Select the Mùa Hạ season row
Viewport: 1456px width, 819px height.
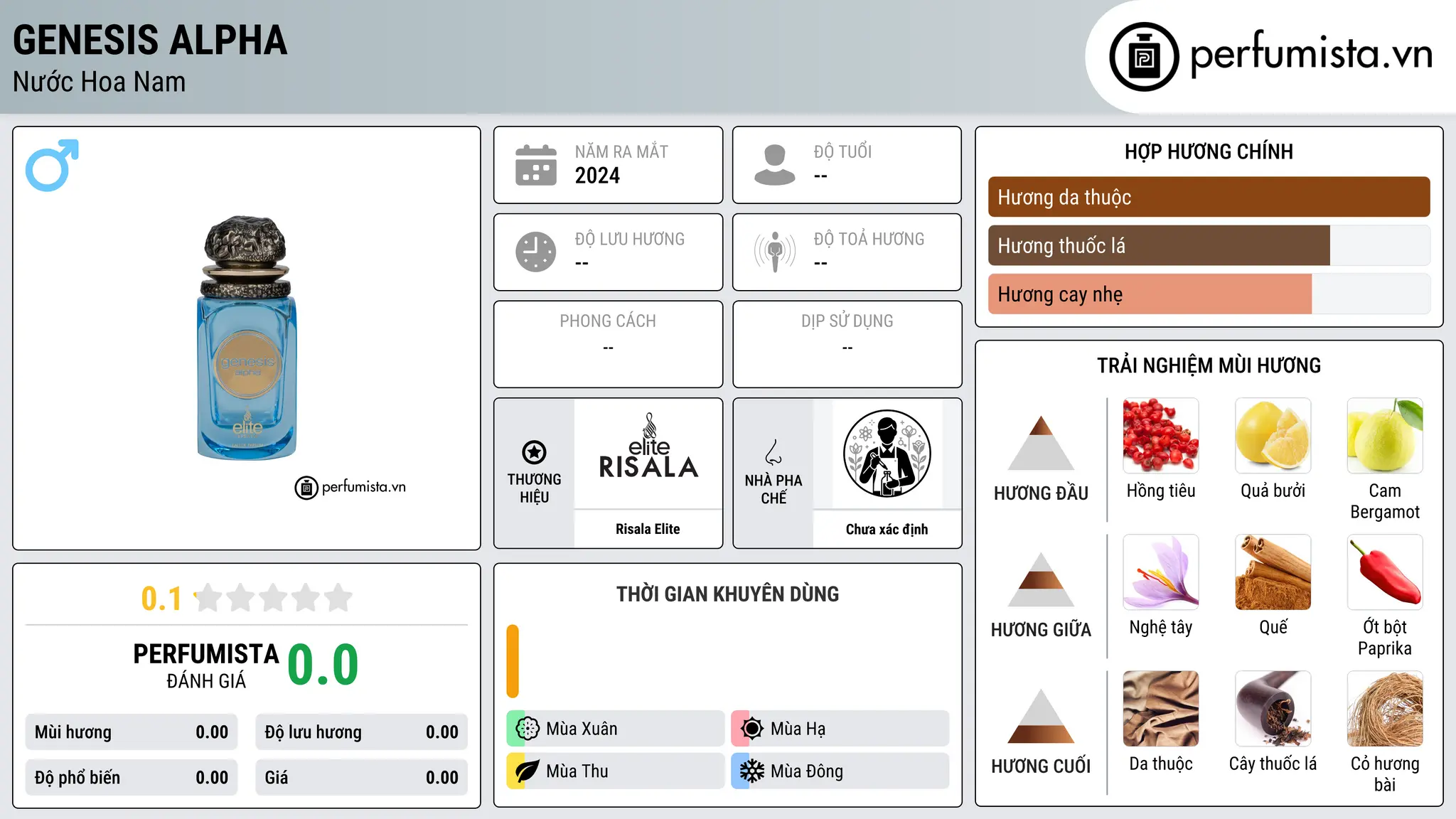[x=840, y=729]
